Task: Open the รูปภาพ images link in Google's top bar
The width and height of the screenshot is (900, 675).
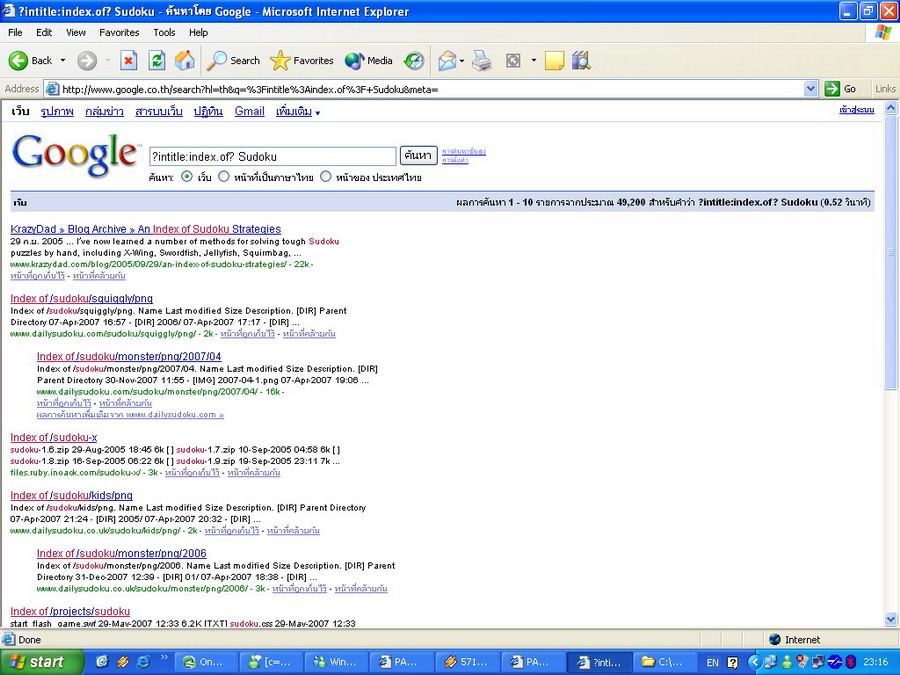Action: tap(57, 111)
